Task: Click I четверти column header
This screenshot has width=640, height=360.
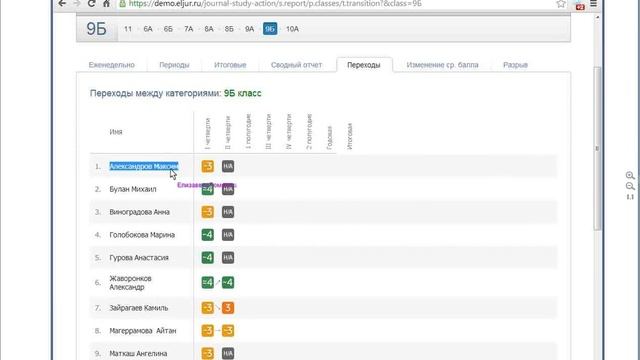Action: click(207, 133)
